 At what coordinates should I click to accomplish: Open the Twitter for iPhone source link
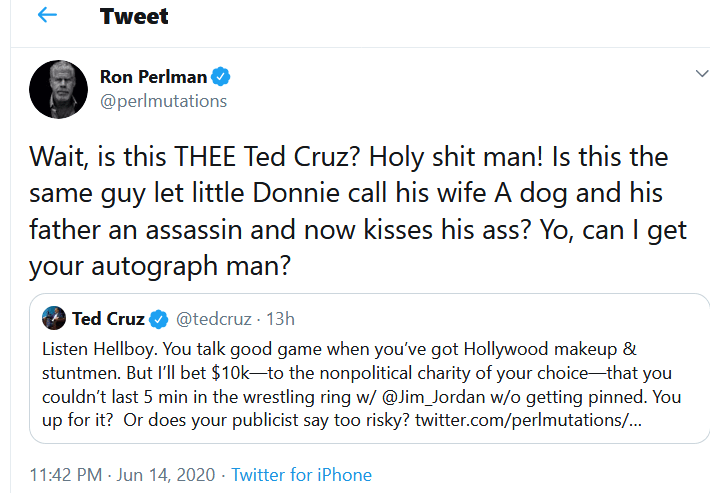click(301, 475)
